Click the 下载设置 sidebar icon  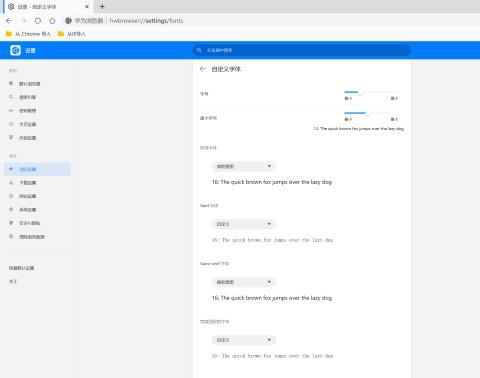tap(11, 183)
